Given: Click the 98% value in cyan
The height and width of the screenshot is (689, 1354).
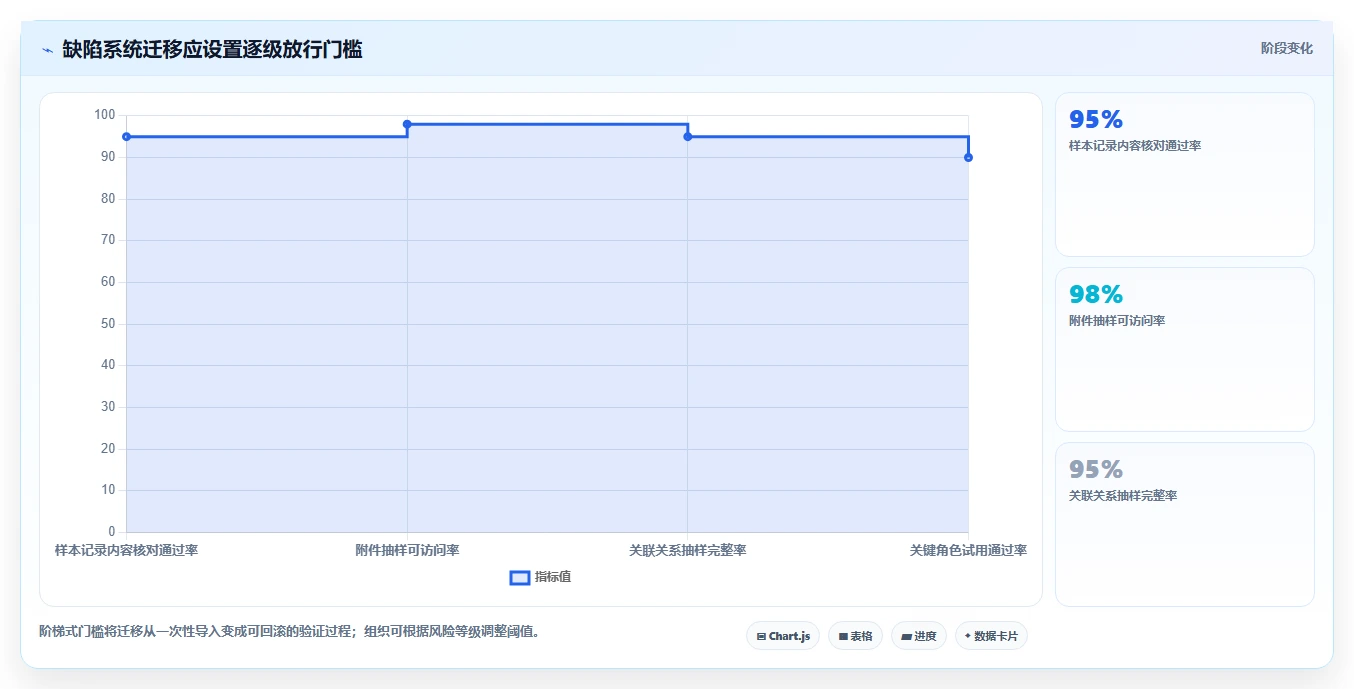Looking at the screenshot, I should point(1096,294).
